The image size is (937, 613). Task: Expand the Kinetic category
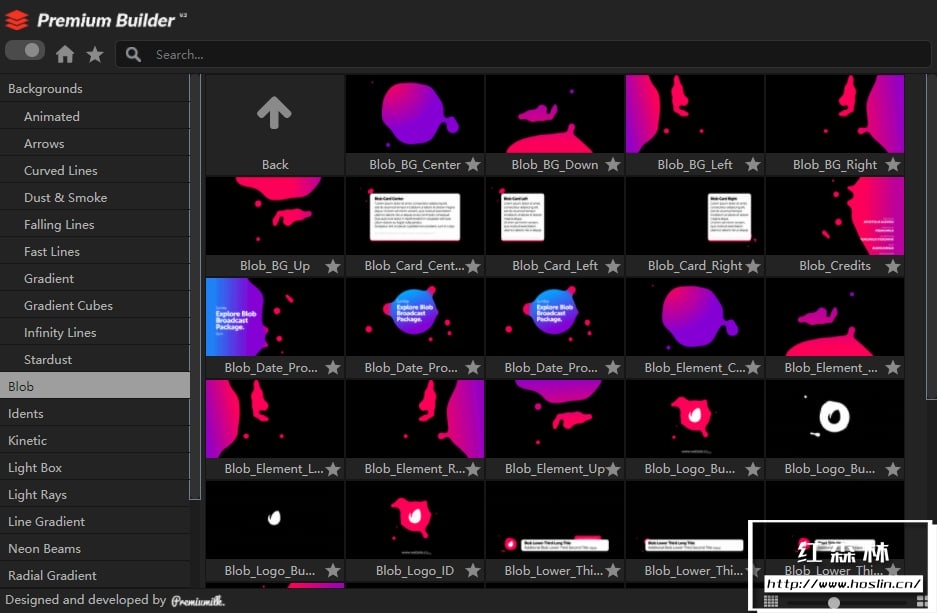28,441
